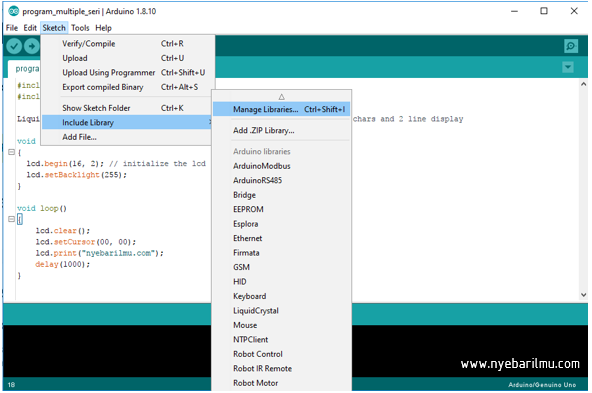The width and height of the screenshot is (592, 393).
Task: Open the Help menu
Action: (103, 28)
